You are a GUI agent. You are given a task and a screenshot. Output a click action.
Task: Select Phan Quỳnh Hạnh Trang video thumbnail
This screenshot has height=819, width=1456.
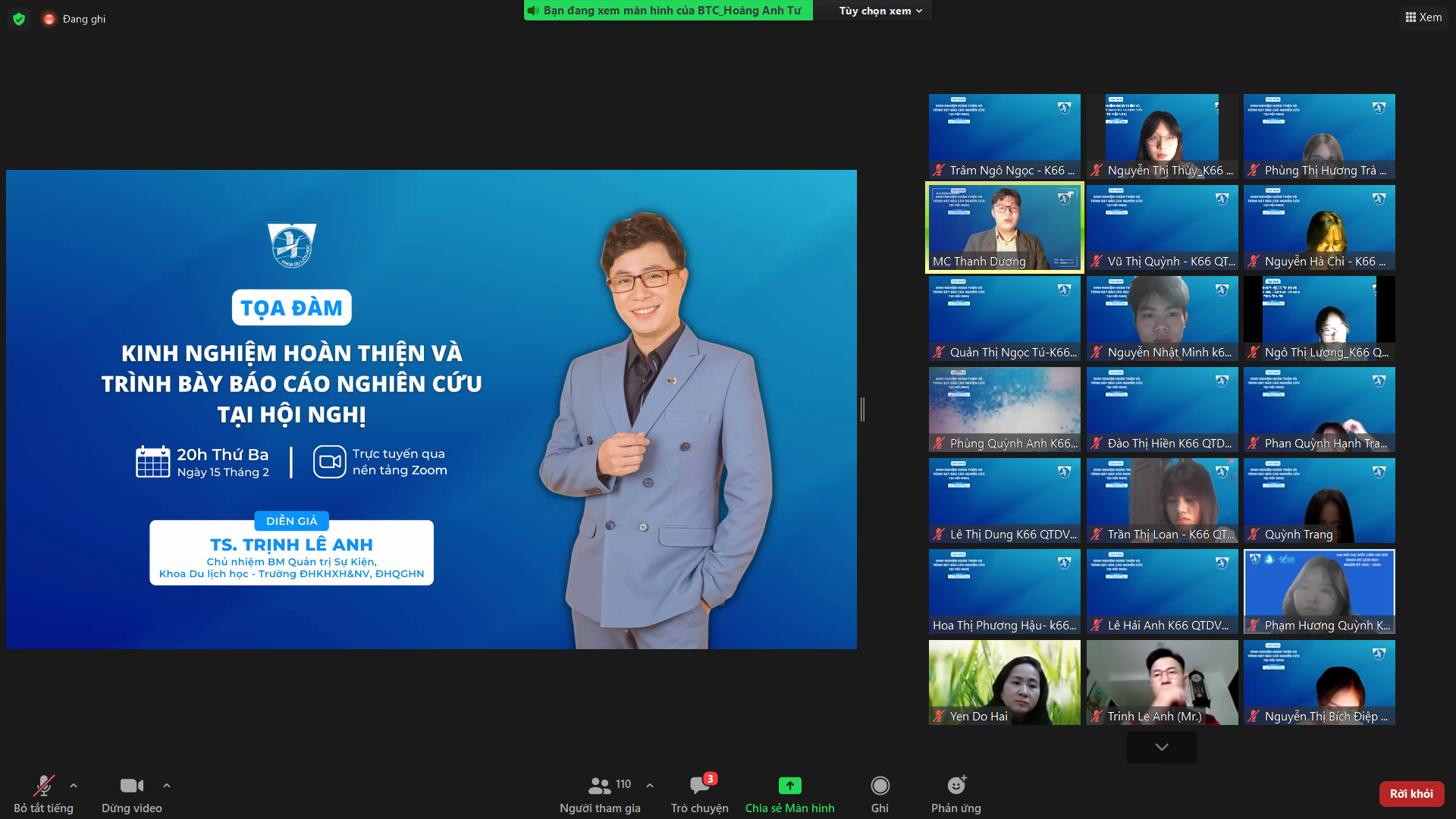[x=1319, y=409]
